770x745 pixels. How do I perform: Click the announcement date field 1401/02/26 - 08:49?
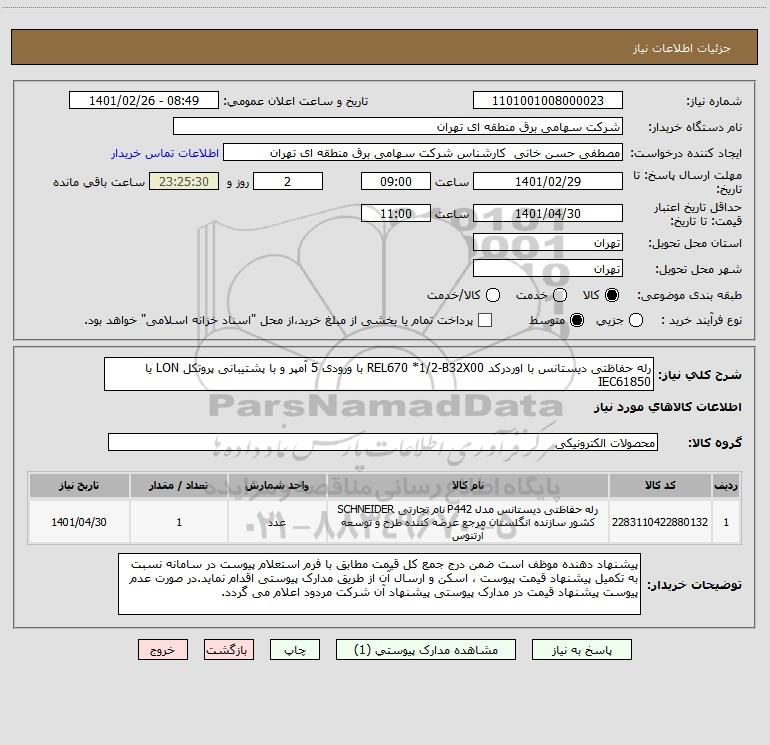pos(144,101)
